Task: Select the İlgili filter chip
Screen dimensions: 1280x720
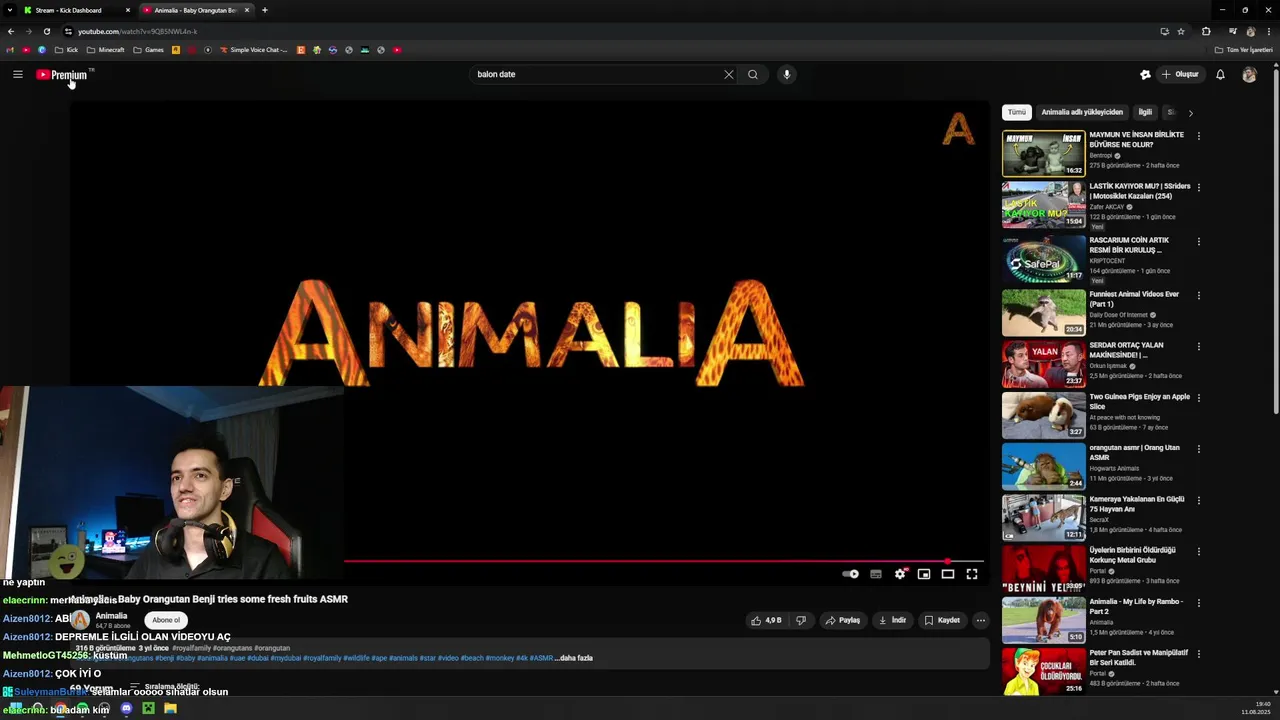Action: click(1145, 112)
